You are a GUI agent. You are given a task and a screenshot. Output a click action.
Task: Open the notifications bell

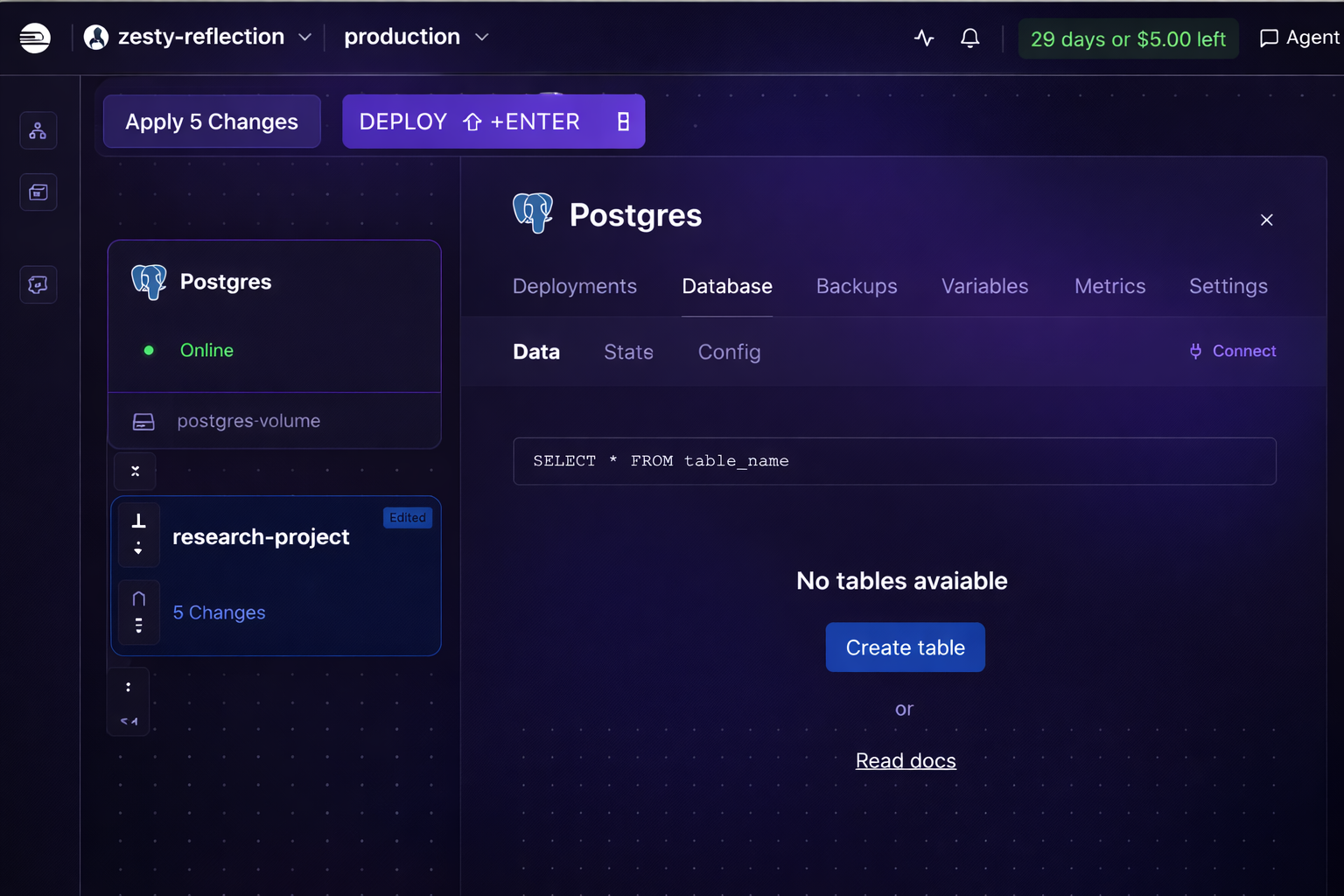tap(969, 38)
